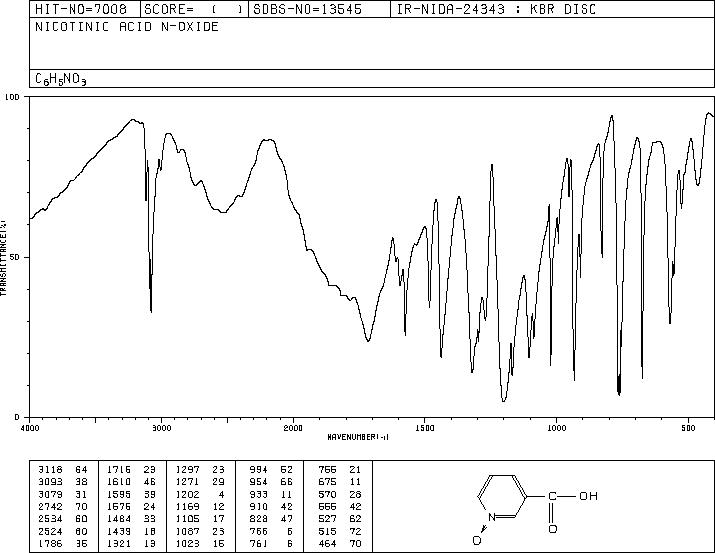This screenshot has height=553, width=715.
Task: Click the 4000 wavenumber axis label
Action: [x=30, y=428]
